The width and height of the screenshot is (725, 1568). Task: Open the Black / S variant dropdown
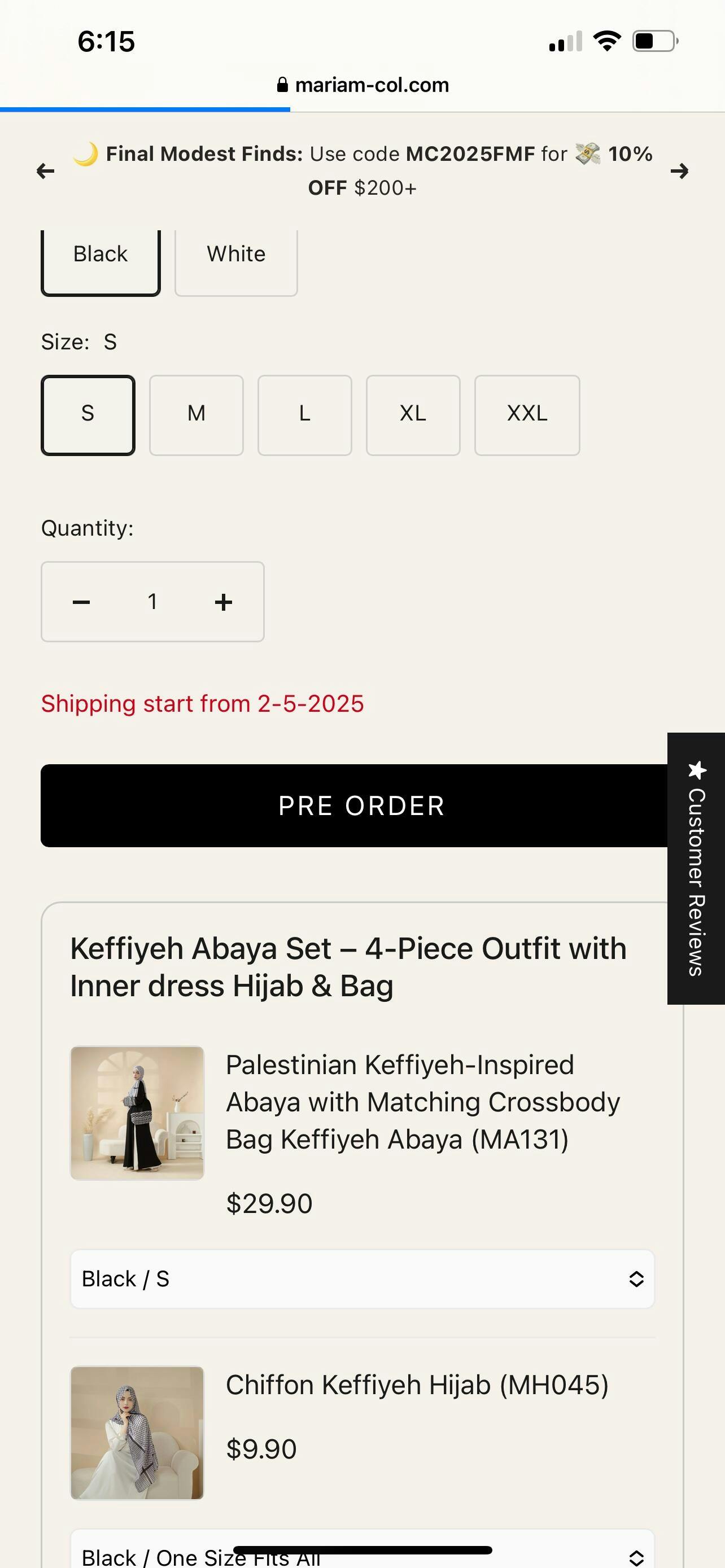click(362, 1279)
